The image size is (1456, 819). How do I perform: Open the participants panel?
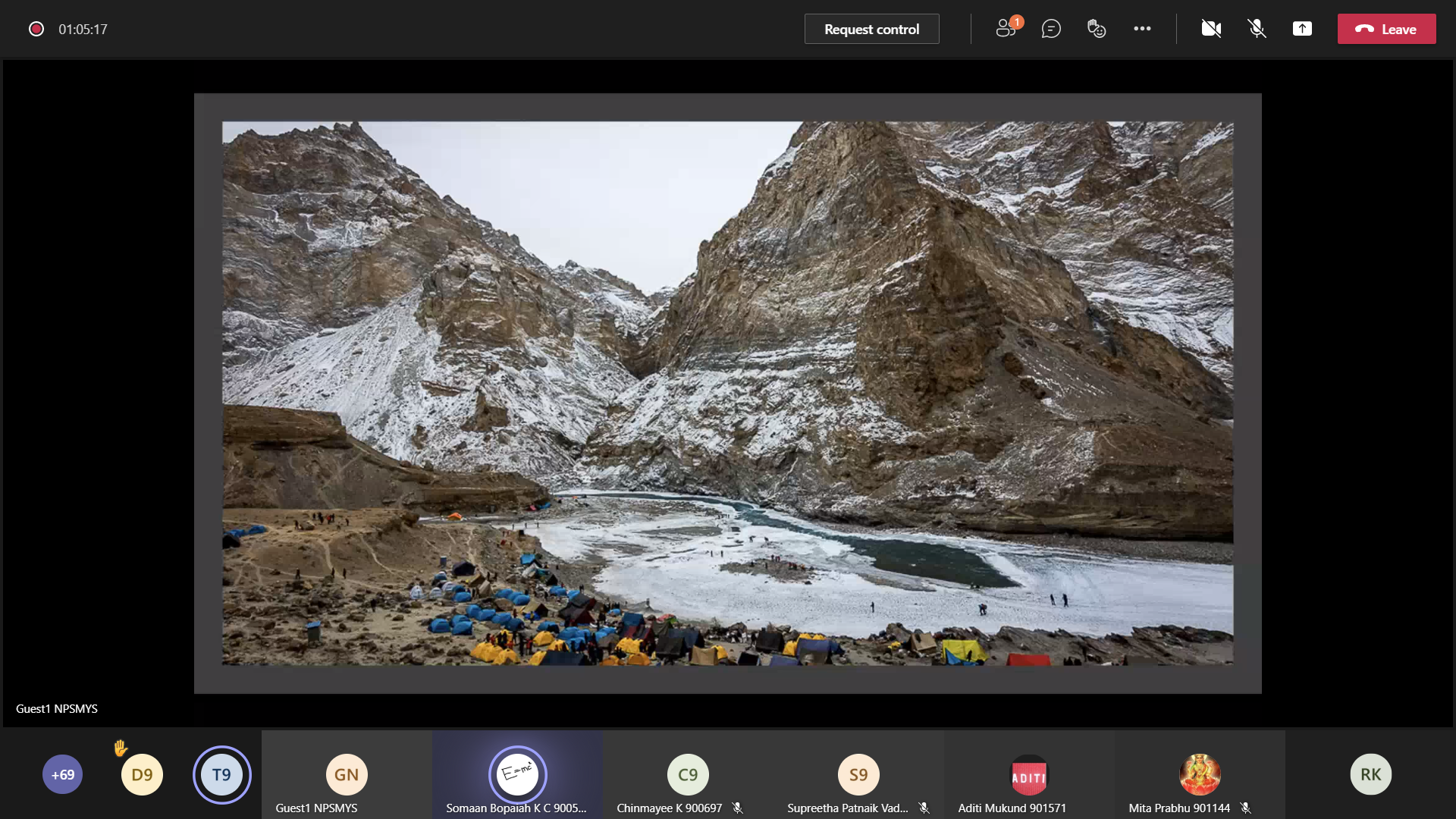(1006, 29)
